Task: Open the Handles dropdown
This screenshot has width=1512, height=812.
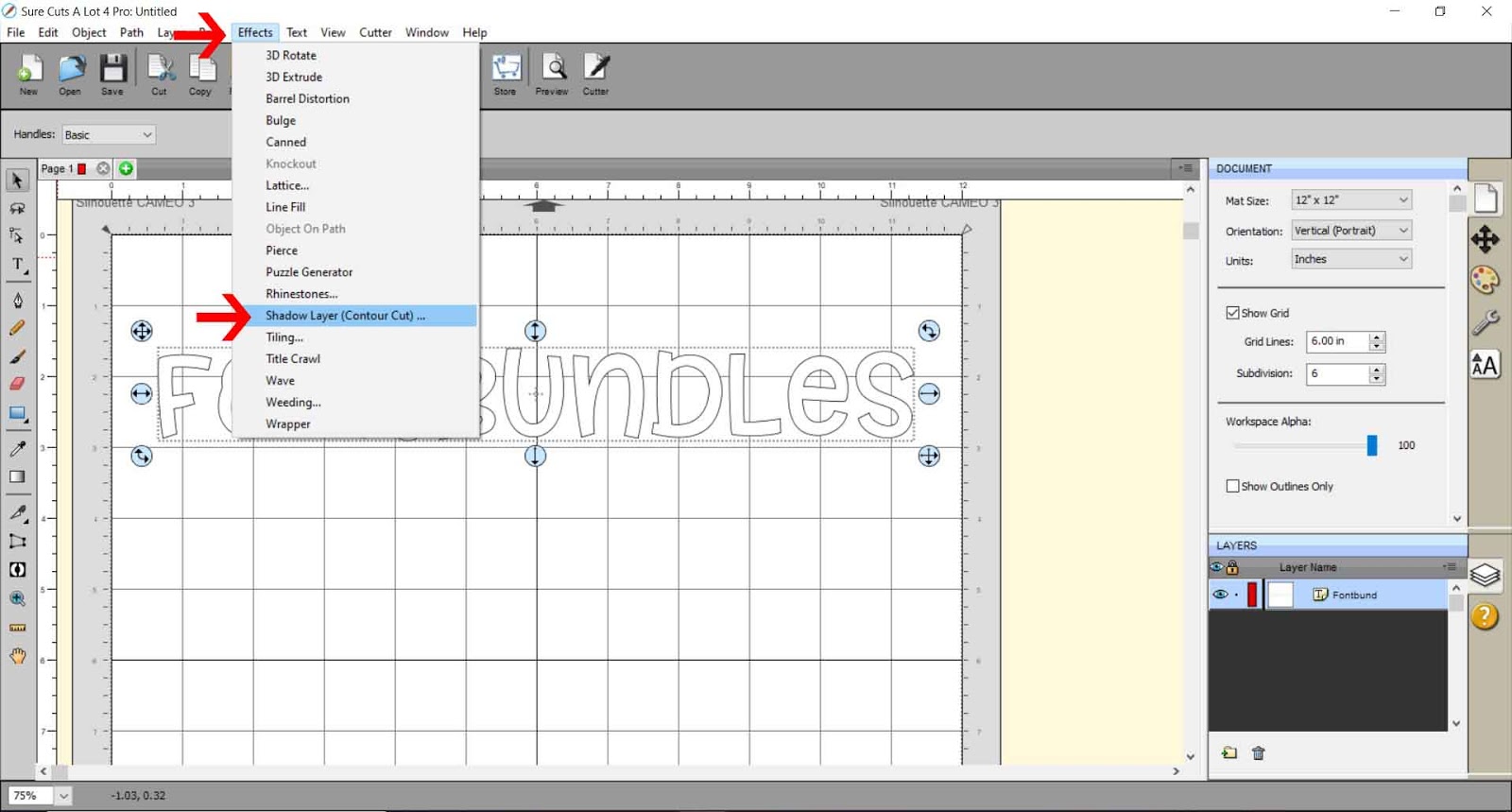Action: coord(109,135)
